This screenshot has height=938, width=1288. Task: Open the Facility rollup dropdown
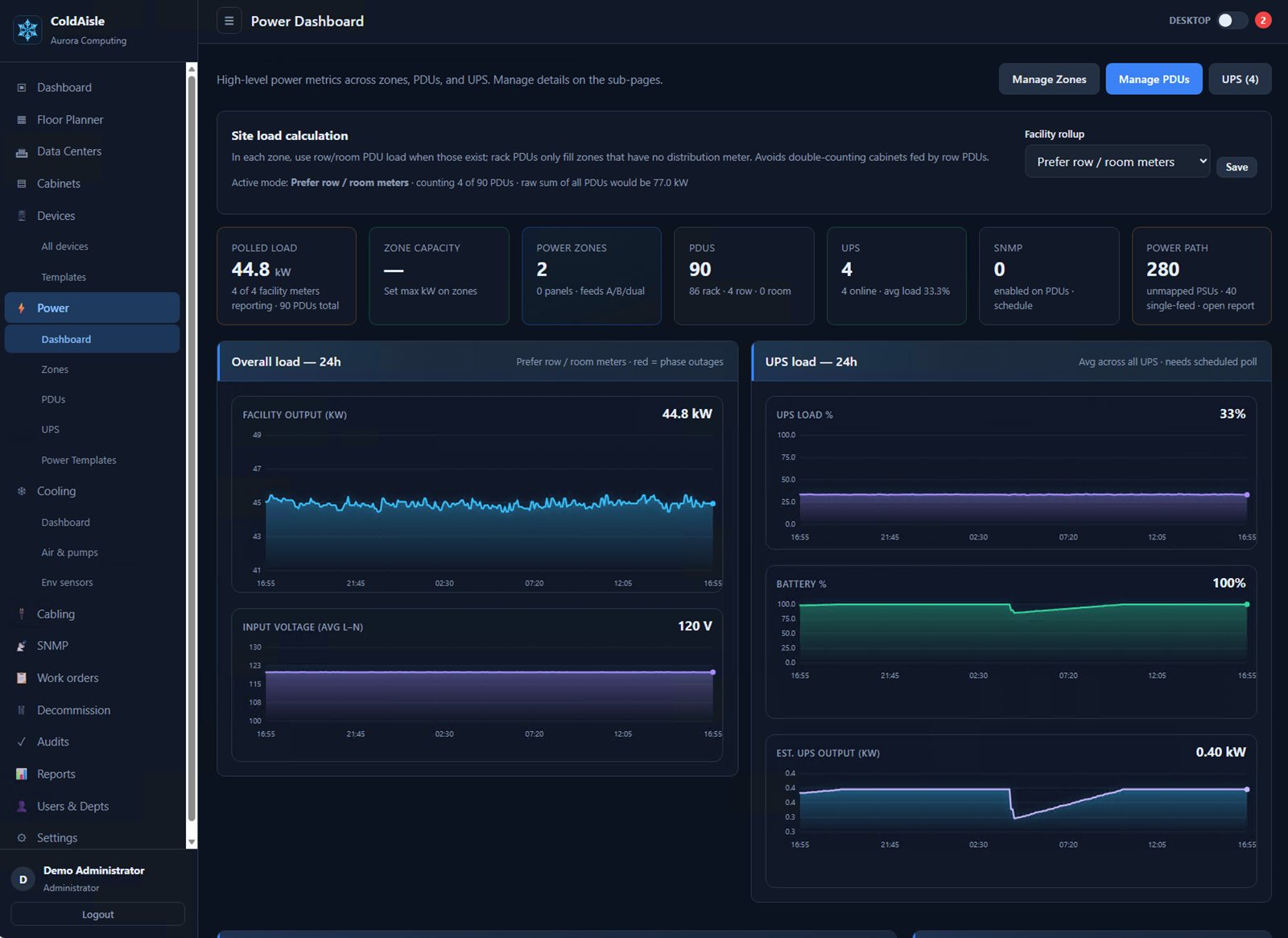point(1117,162)
